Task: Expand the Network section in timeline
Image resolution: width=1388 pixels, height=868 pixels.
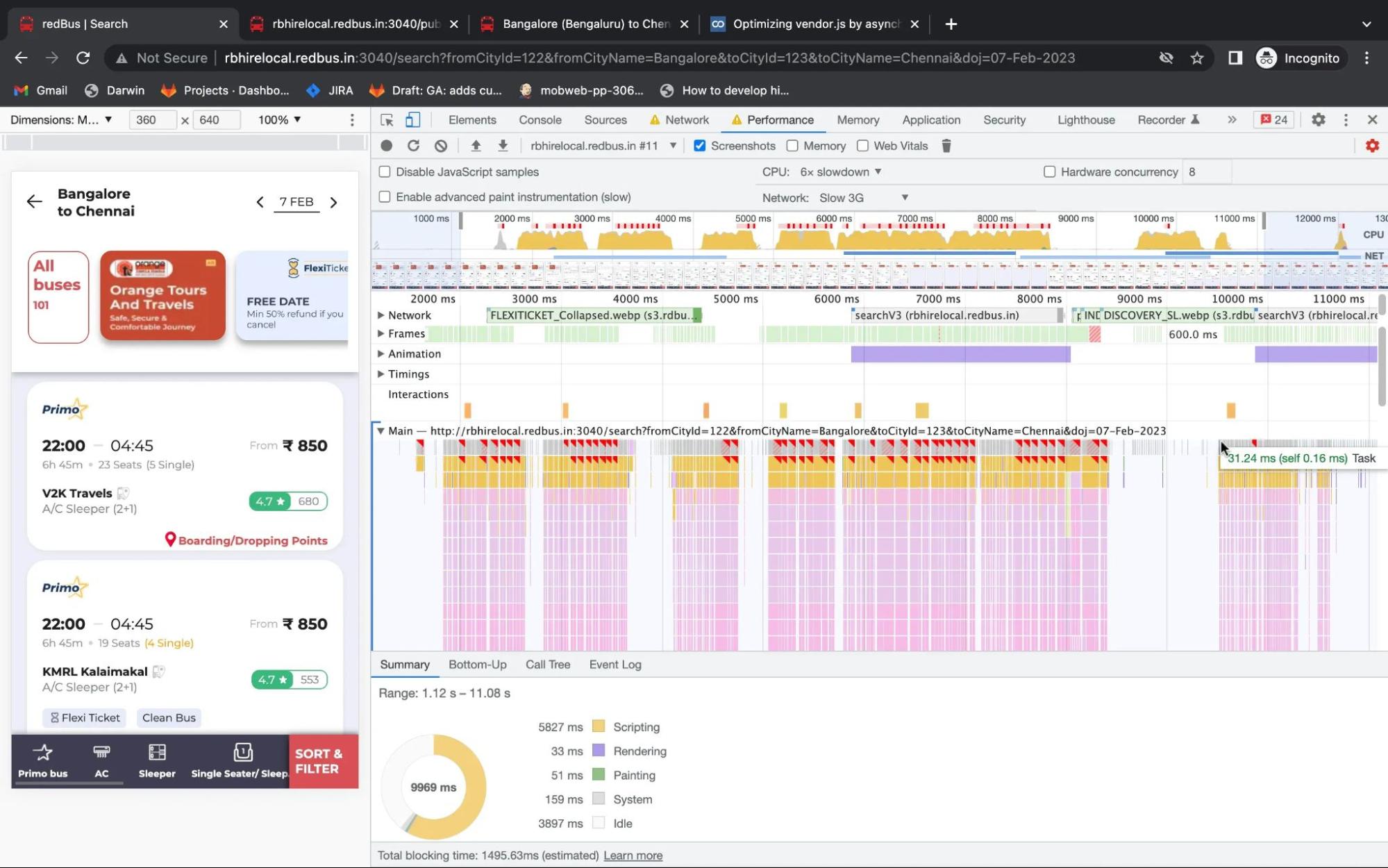Action: coord(381,314)
